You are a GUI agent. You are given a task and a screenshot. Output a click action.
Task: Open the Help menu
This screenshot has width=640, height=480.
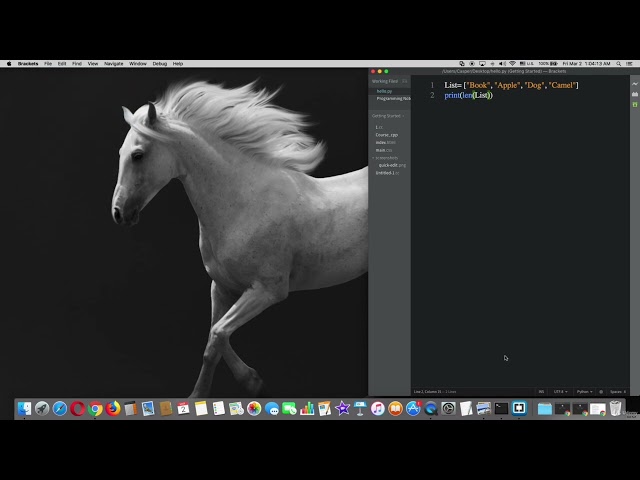pyautogui.click(x=178, y=64)
